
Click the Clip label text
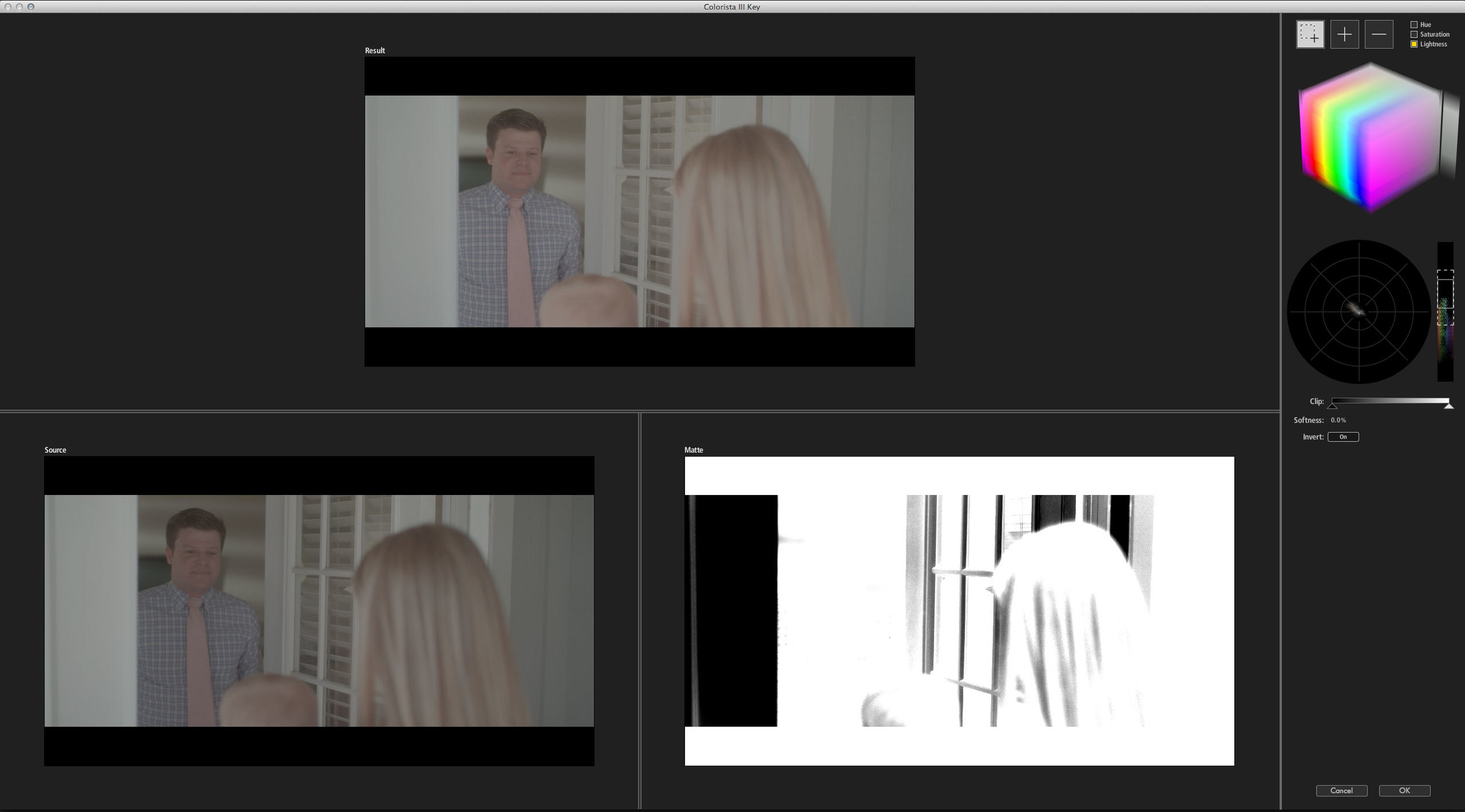tap(1316, 401)
